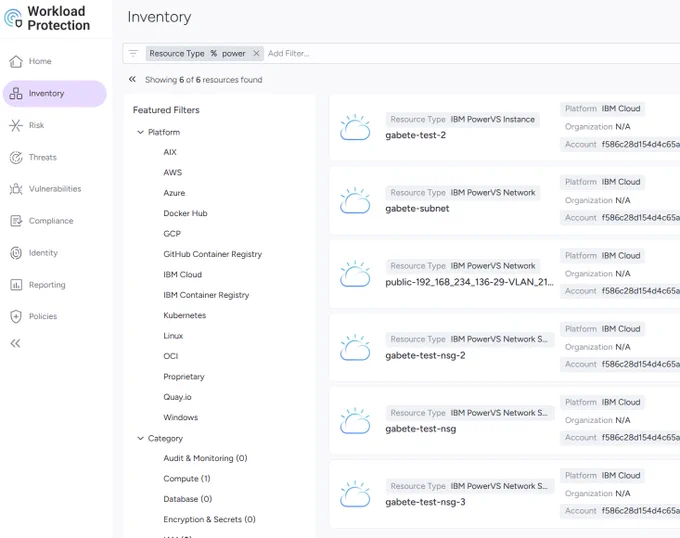The height and width of the screenshot is (538, 680).
Task: Click the Threats target icon
Action: (x=16, y=157)
